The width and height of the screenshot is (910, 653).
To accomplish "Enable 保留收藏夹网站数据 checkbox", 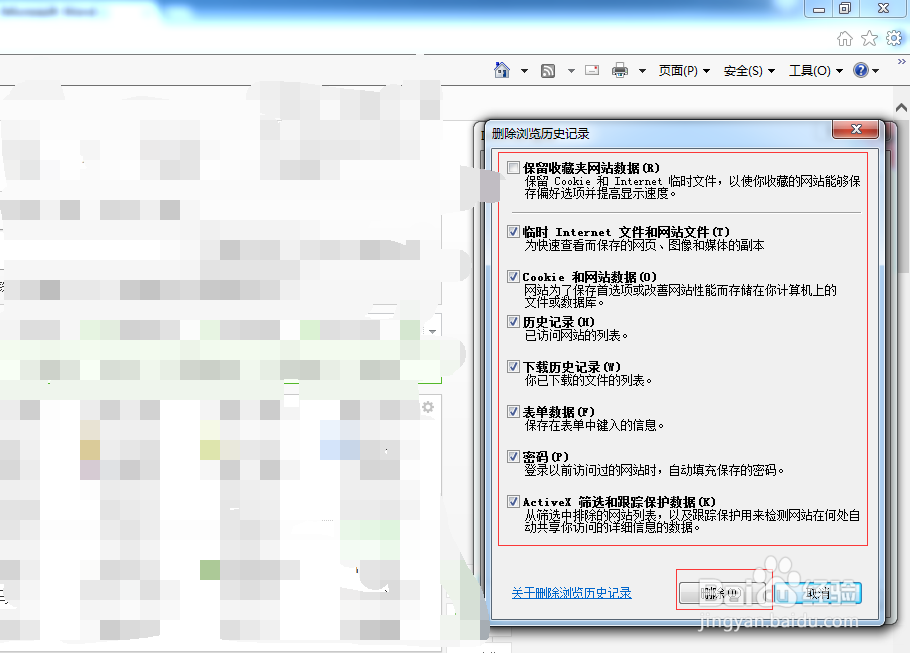I will [513, 168].
